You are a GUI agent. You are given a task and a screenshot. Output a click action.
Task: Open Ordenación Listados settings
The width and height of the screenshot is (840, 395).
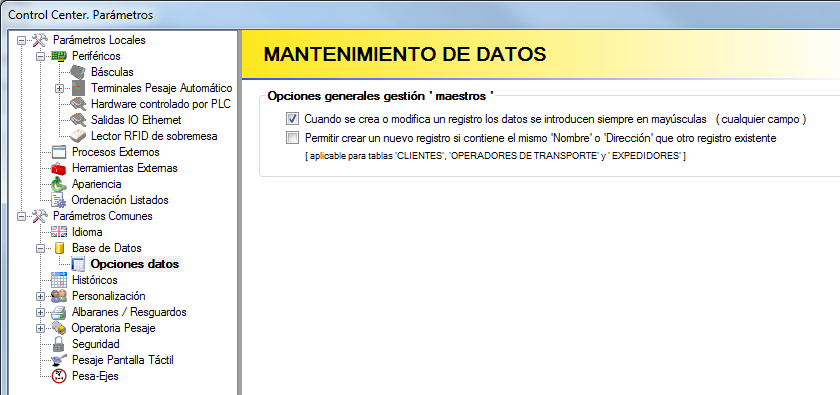[120, 200]
